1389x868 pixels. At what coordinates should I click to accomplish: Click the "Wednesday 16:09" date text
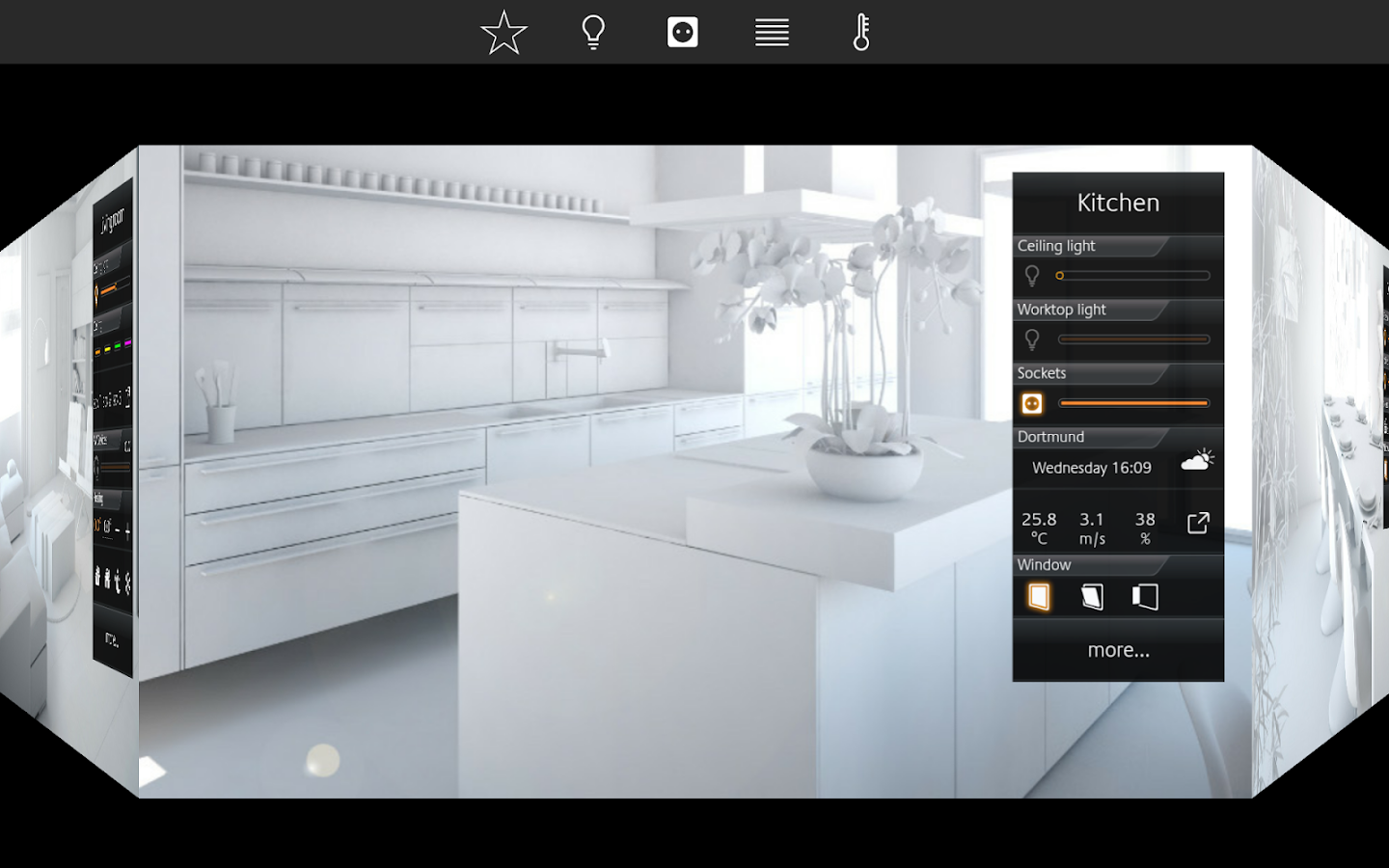tap(1092, 468)
